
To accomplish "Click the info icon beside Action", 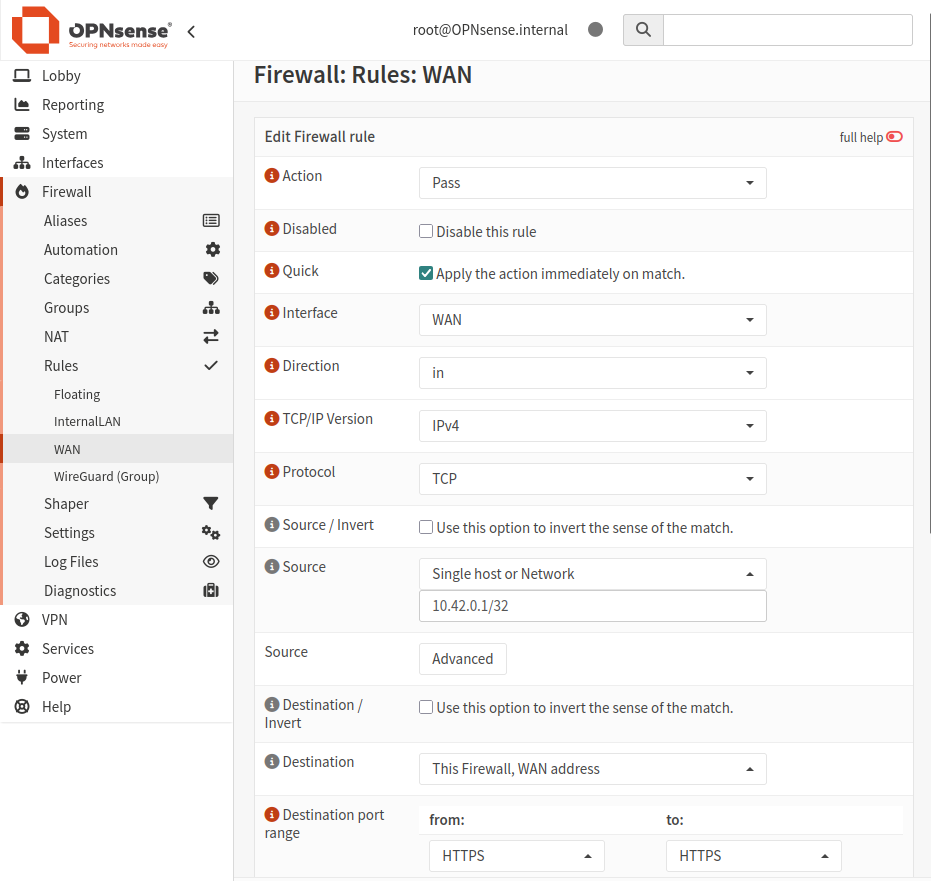I will click(x=271, y=176).
